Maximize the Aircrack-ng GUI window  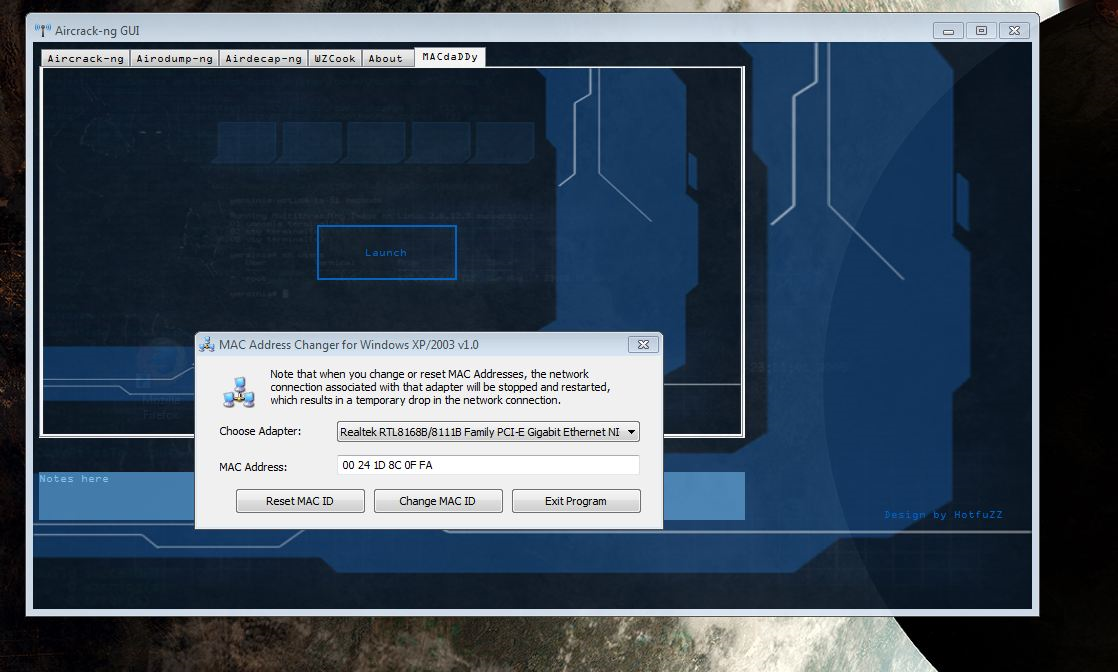pyautogui.click(x=981, y=31)
